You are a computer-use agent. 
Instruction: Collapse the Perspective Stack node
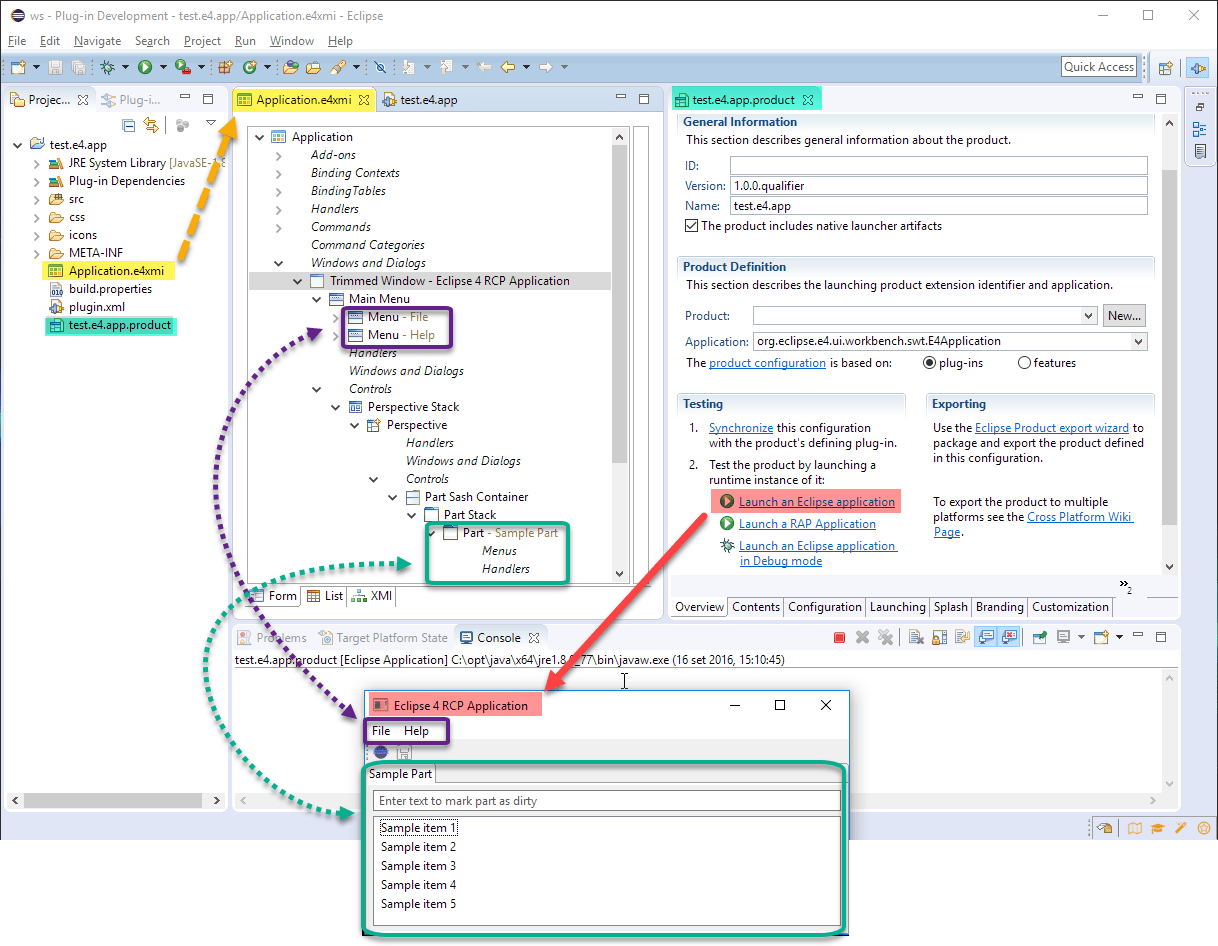(335, 407)
